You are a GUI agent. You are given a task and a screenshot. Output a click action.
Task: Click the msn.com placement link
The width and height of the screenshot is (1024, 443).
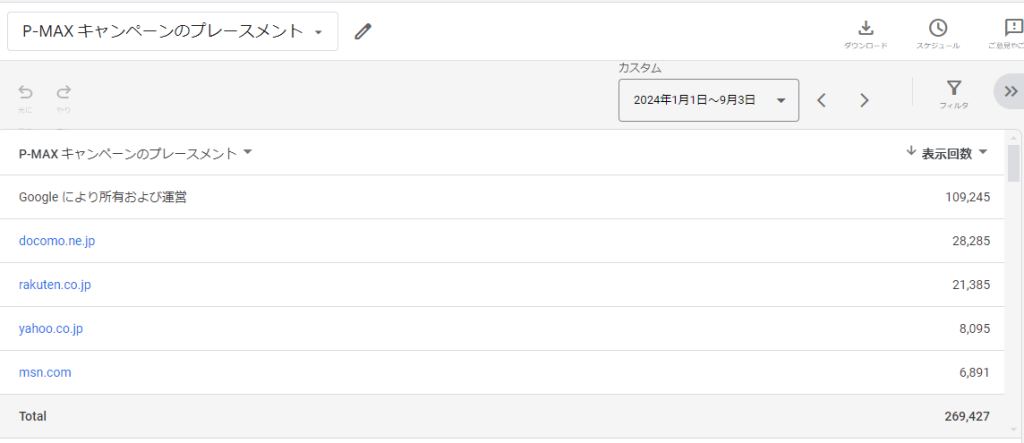click(x=45, y=372)
